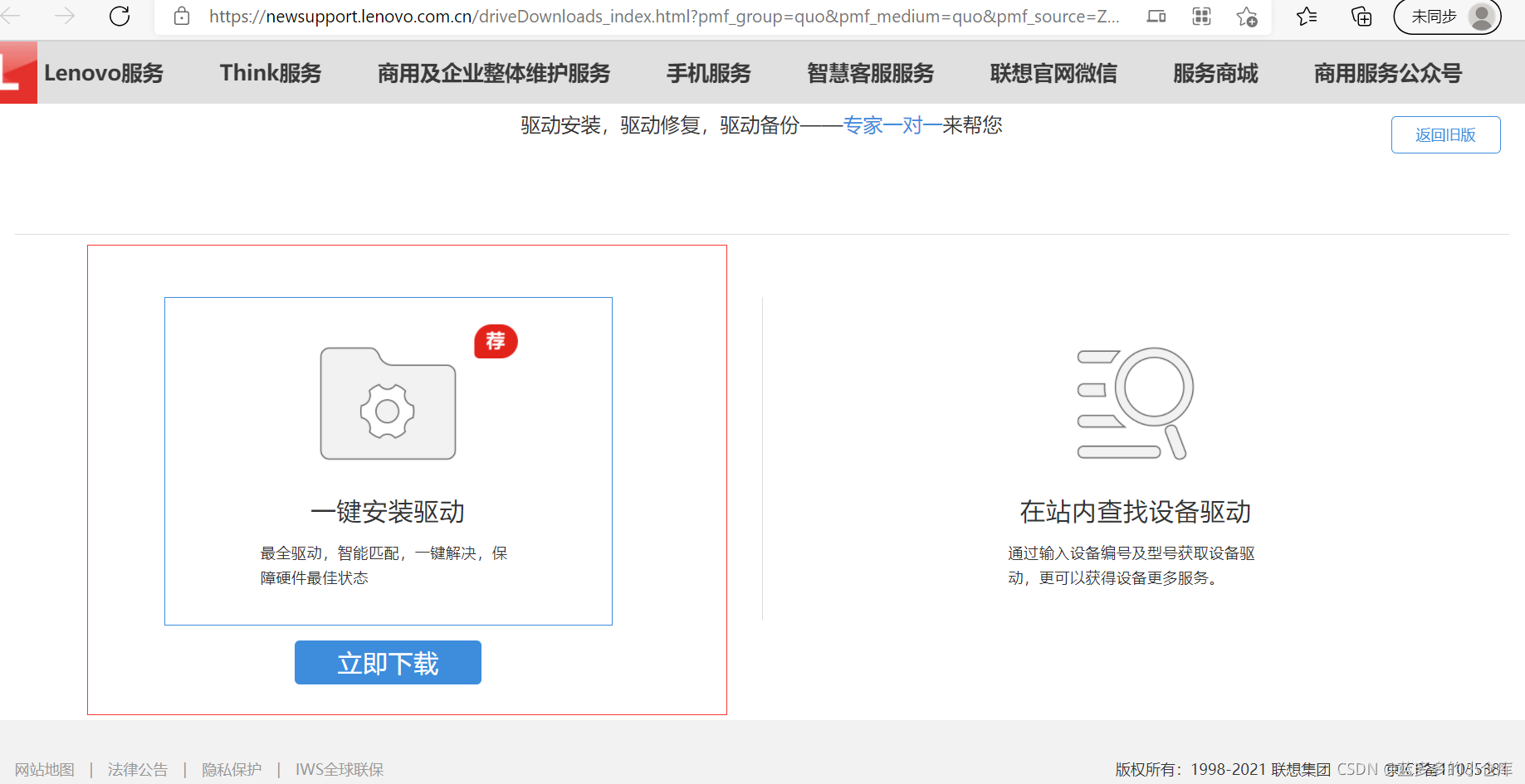Open Lenovo服务 menu item
This screenshot has width=1525, height=784.
104,73
